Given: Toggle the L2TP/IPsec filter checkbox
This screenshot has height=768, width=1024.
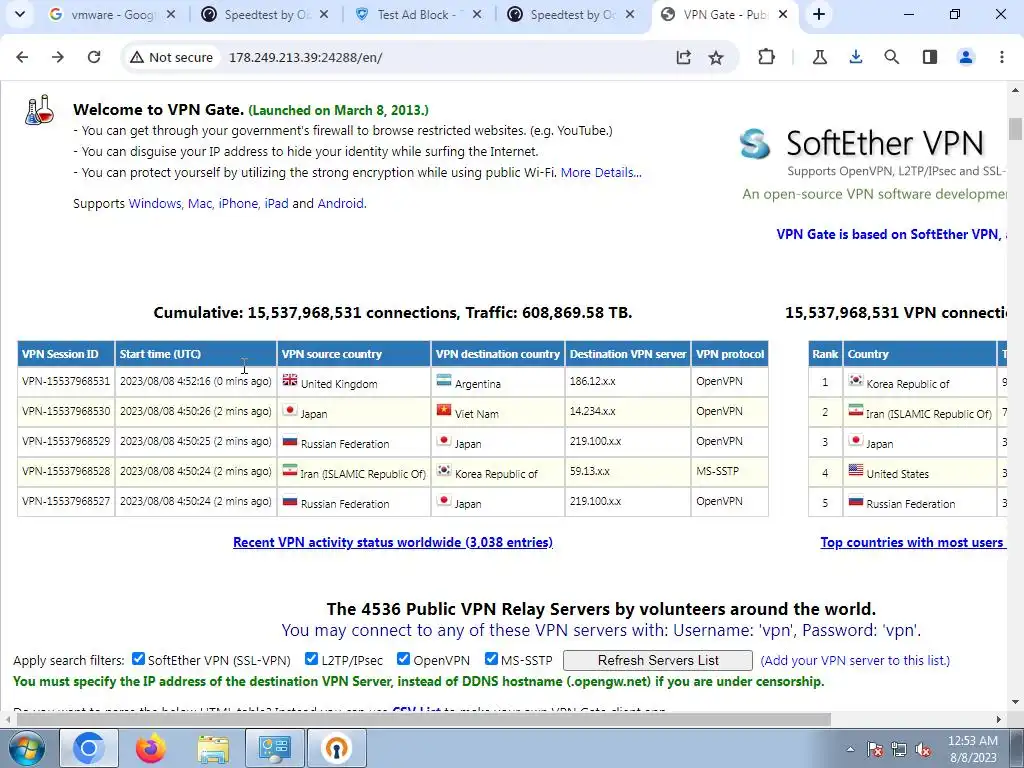Looking at the screenshot, I should click(x=312, y=659).
